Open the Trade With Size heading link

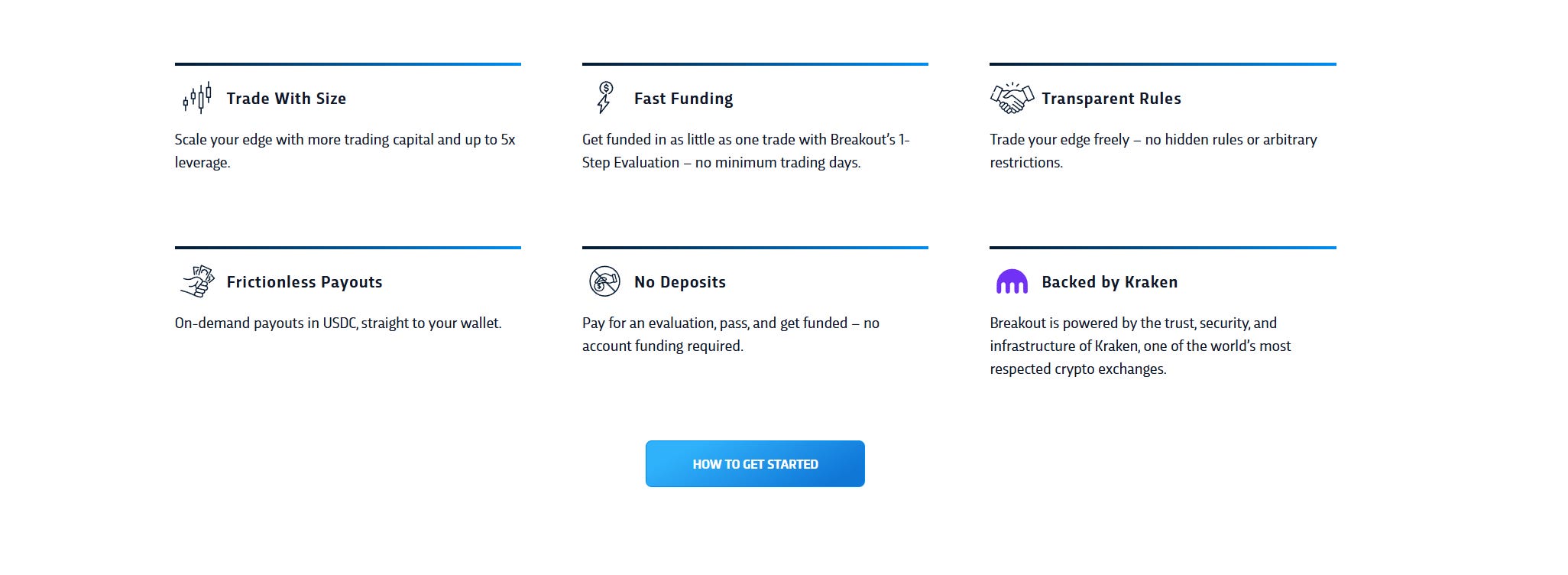tap(287, 98)
